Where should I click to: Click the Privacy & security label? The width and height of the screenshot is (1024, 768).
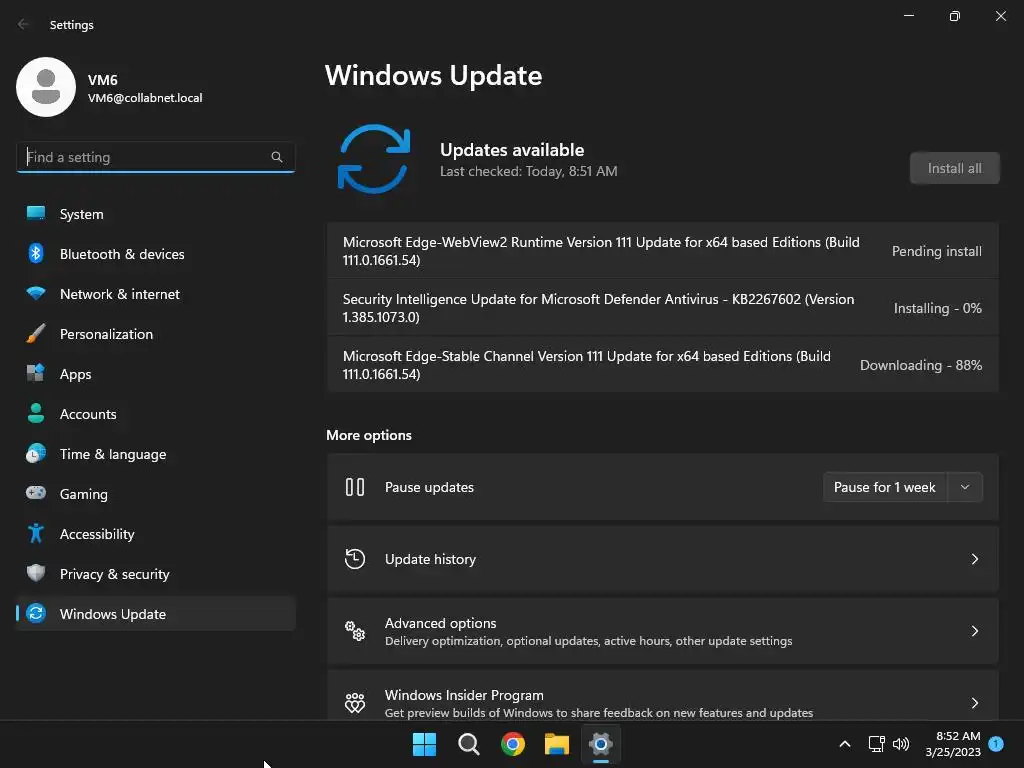tap(114, 574)
